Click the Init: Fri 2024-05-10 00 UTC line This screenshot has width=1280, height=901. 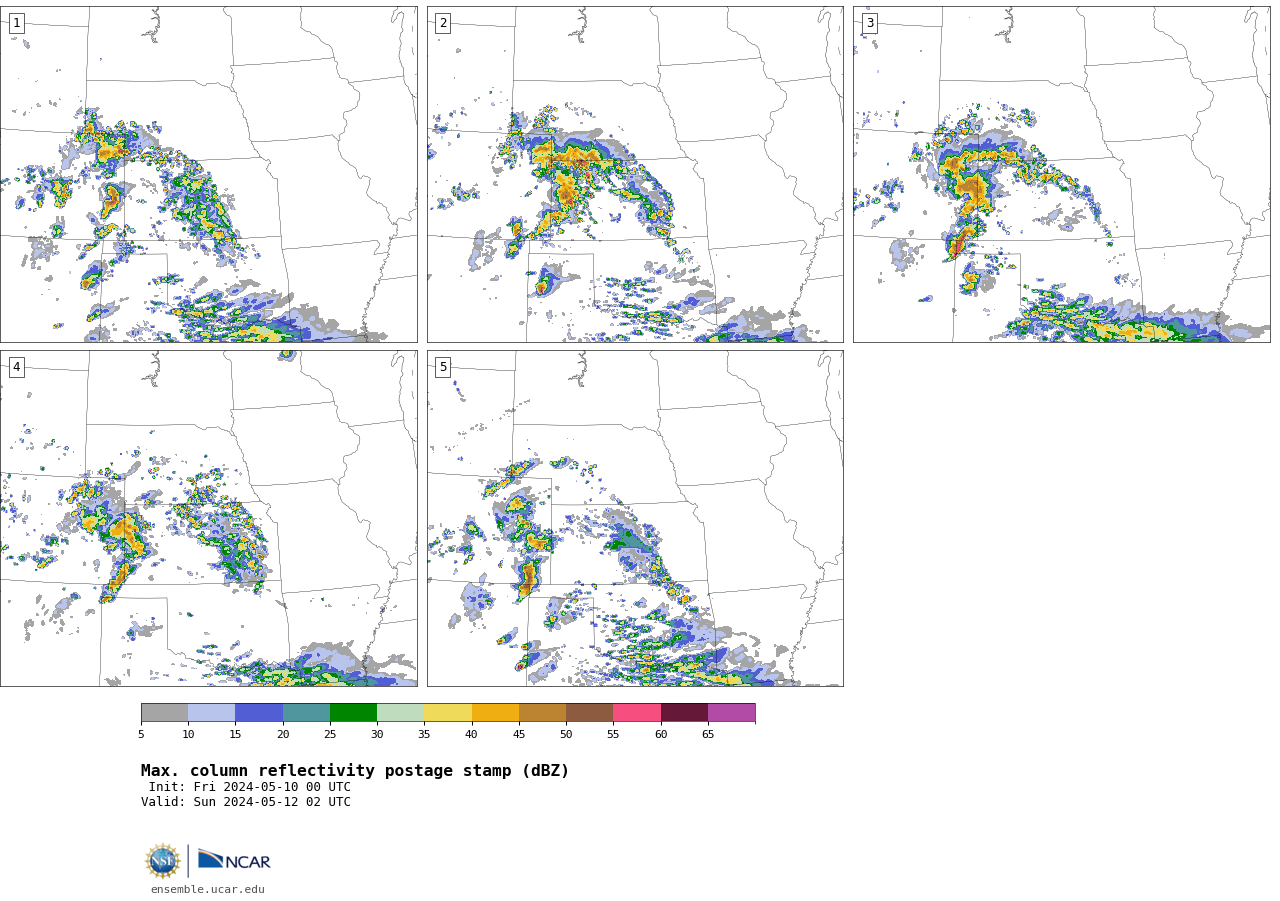coord(250,787)
